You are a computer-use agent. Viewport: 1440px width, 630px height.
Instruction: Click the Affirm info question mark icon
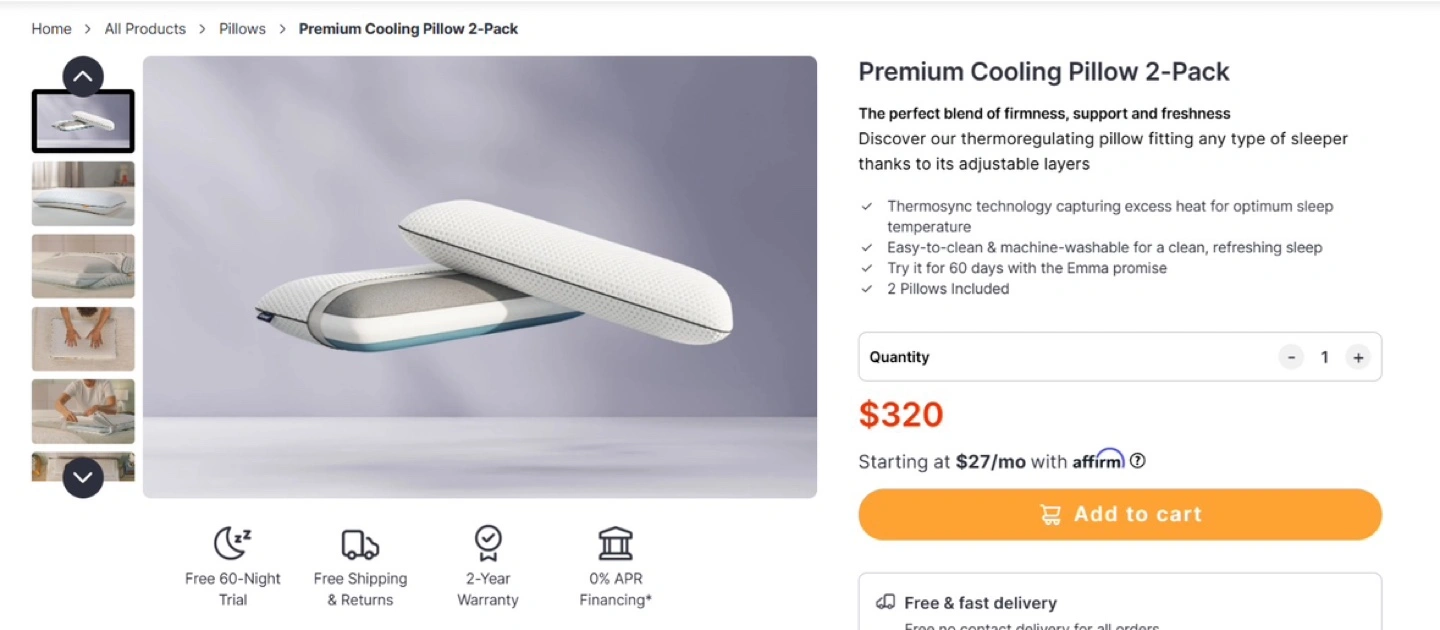[x=1138, y=461]
